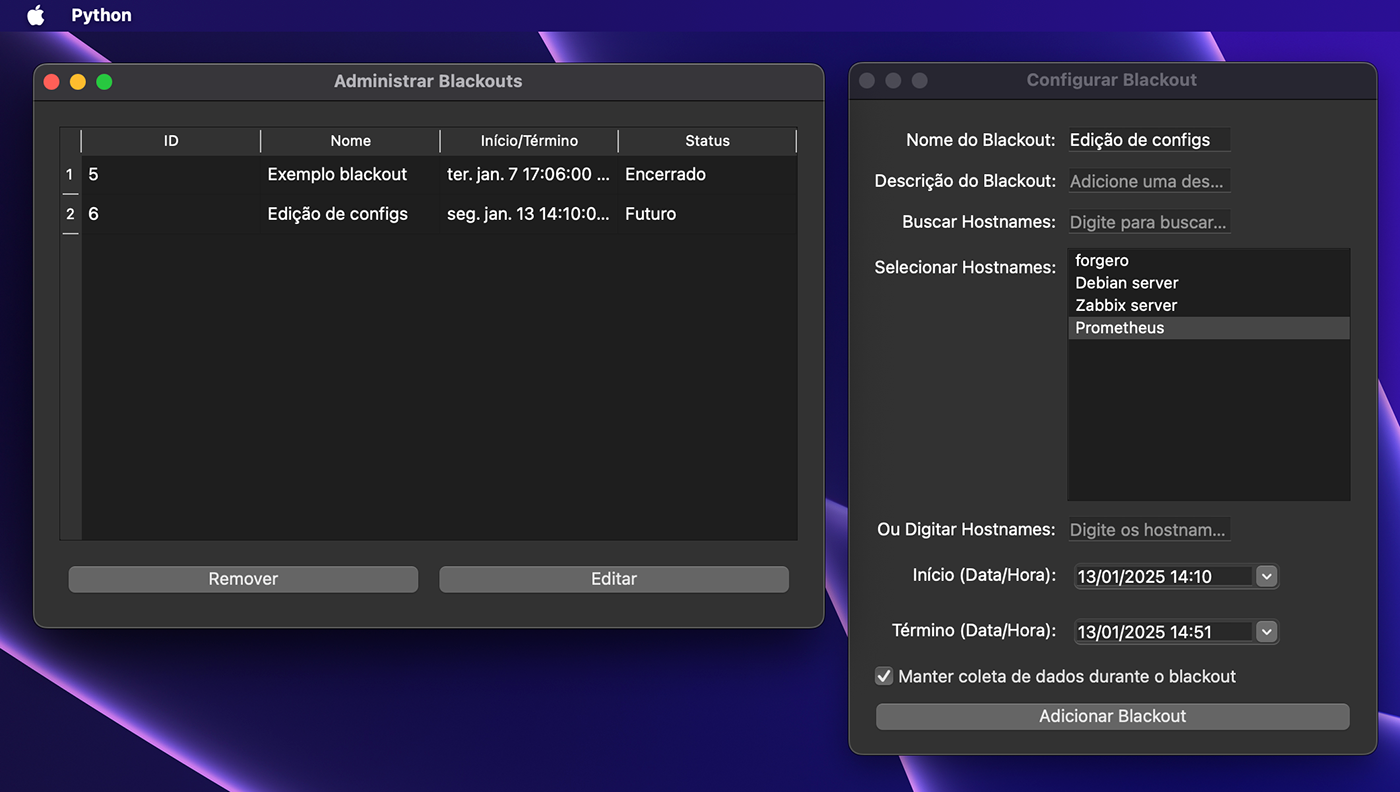Click the Nome column header
The width and height of the screenshot is (1400, 792).
point(350,141)
